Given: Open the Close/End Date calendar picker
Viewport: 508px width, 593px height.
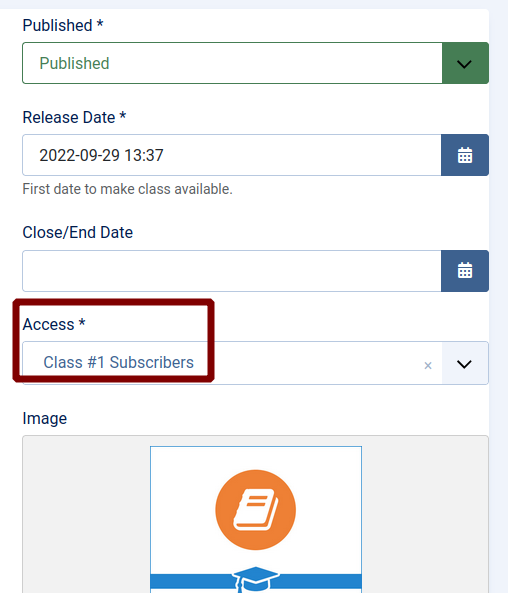Looking at the screenshot, I should point(465,271).
